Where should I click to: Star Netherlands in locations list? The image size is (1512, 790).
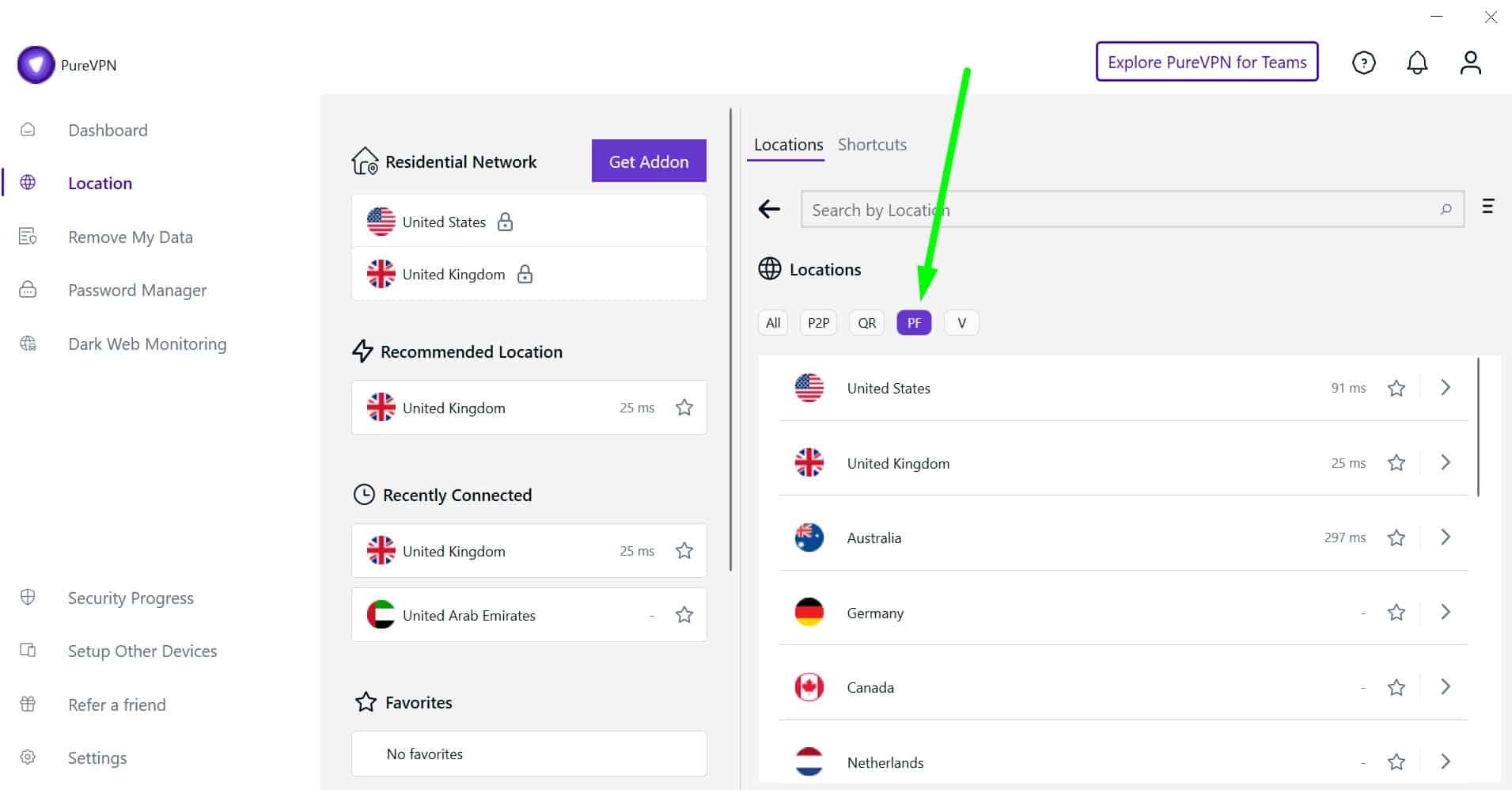click(1396, 762)
